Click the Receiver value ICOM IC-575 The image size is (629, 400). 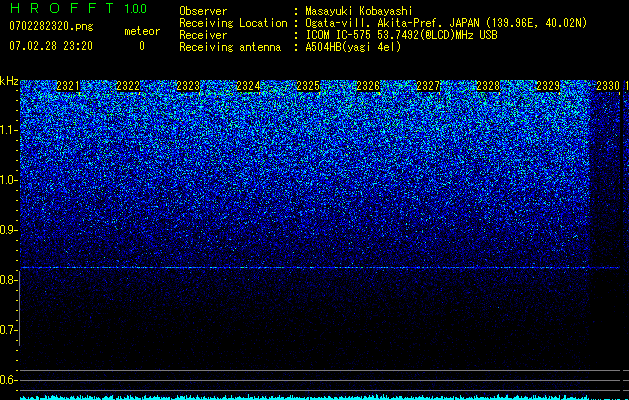tap(339, 35)
